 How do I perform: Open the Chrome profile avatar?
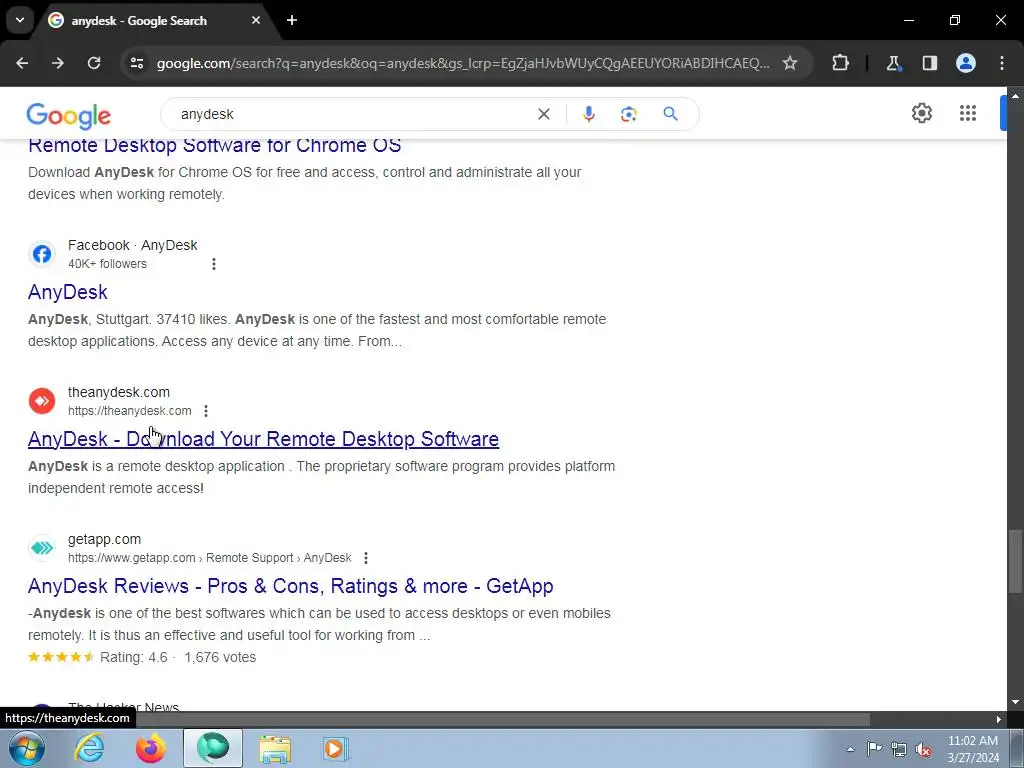point(966,63)
